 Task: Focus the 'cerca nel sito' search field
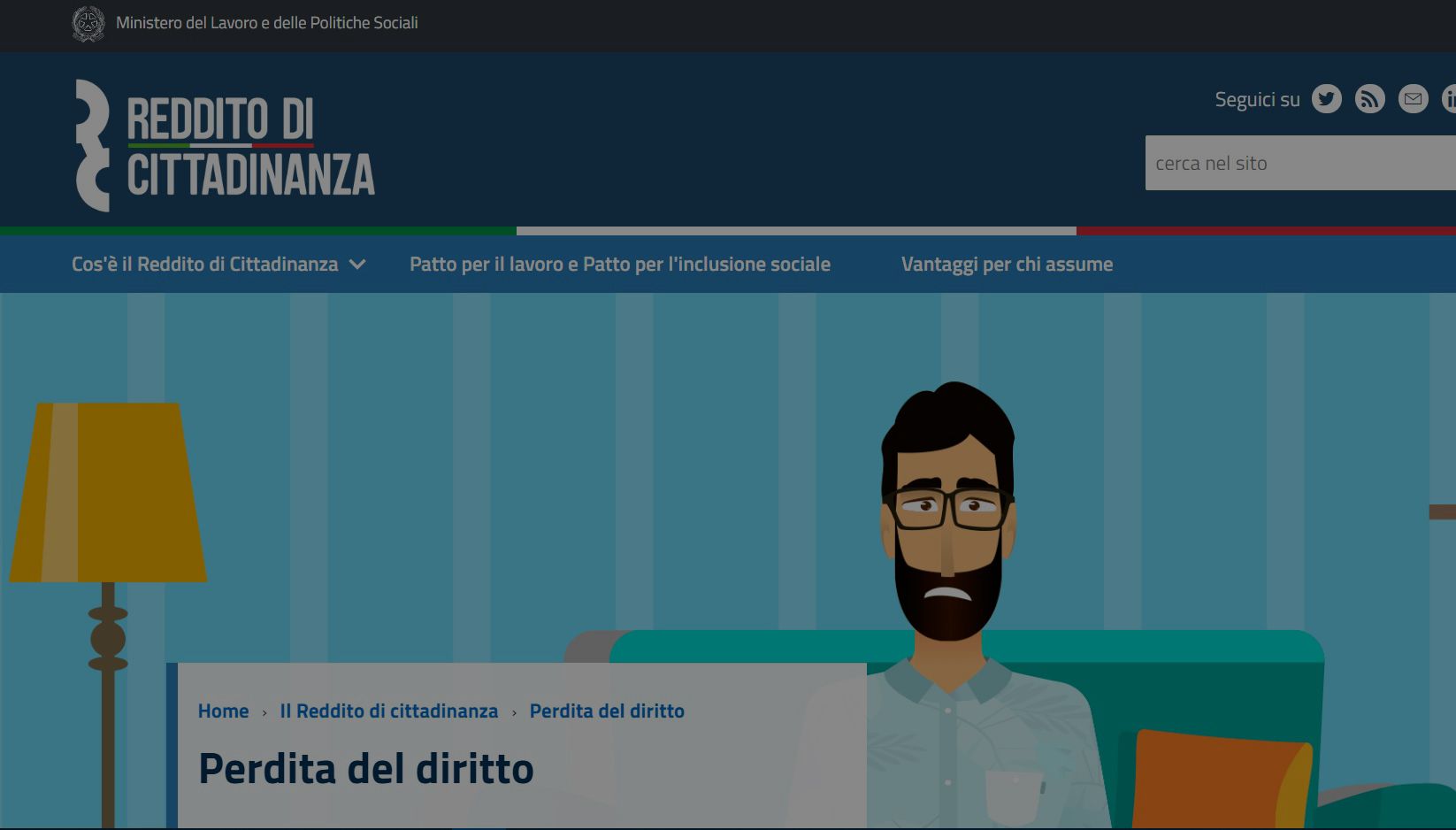(1299, 163)
